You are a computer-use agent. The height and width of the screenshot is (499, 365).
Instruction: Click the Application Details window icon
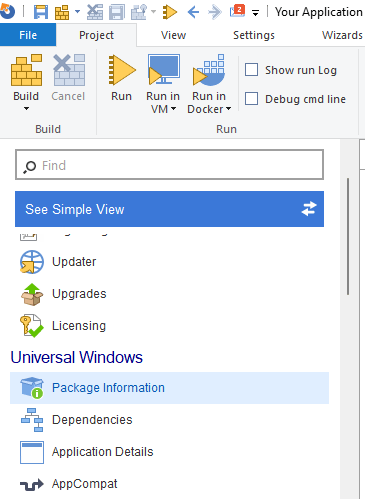pos(32,452)
